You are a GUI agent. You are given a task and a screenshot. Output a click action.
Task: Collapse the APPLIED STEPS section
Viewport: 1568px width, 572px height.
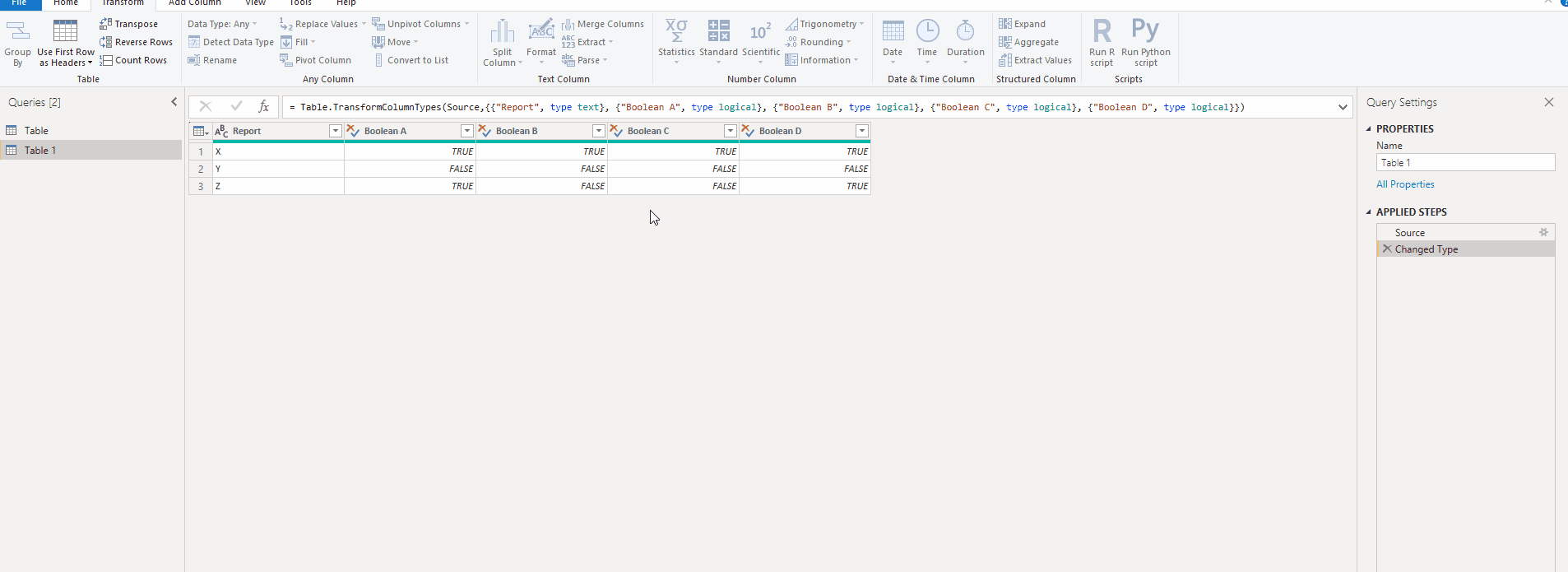click(x=1369, y=212)
